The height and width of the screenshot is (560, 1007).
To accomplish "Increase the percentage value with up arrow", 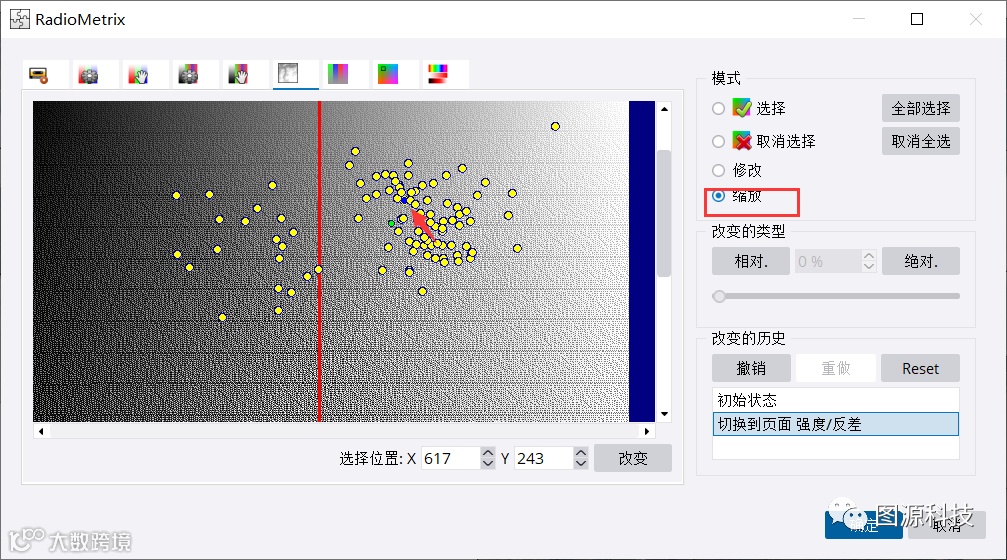I will 869,256.
